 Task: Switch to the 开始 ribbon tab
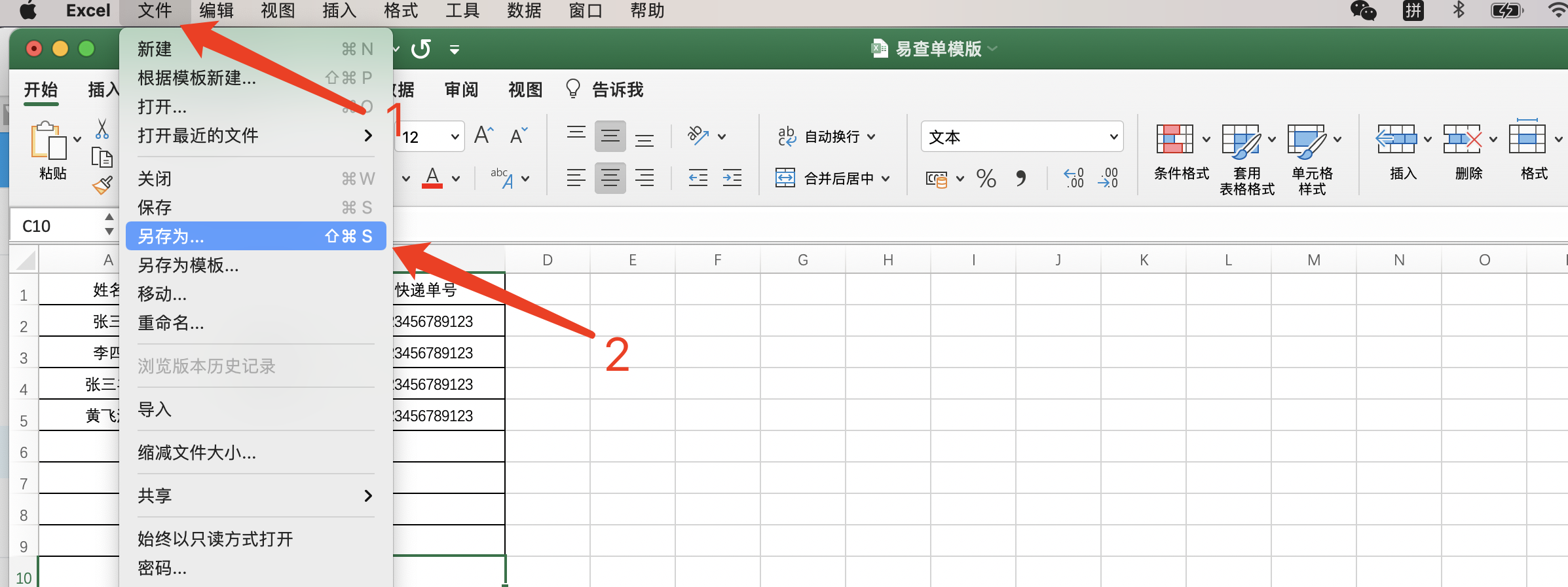point(41,90)
